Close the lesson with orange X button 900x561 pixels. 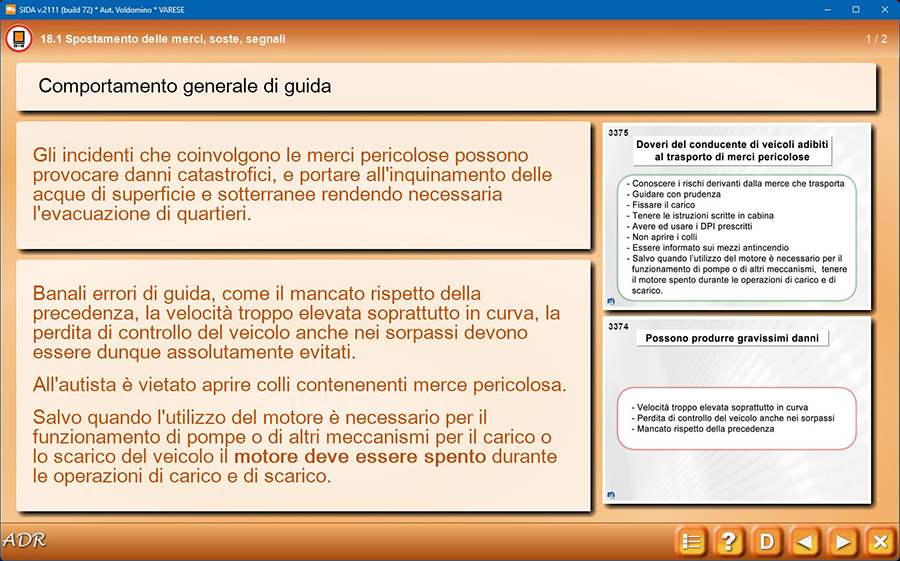880,541
